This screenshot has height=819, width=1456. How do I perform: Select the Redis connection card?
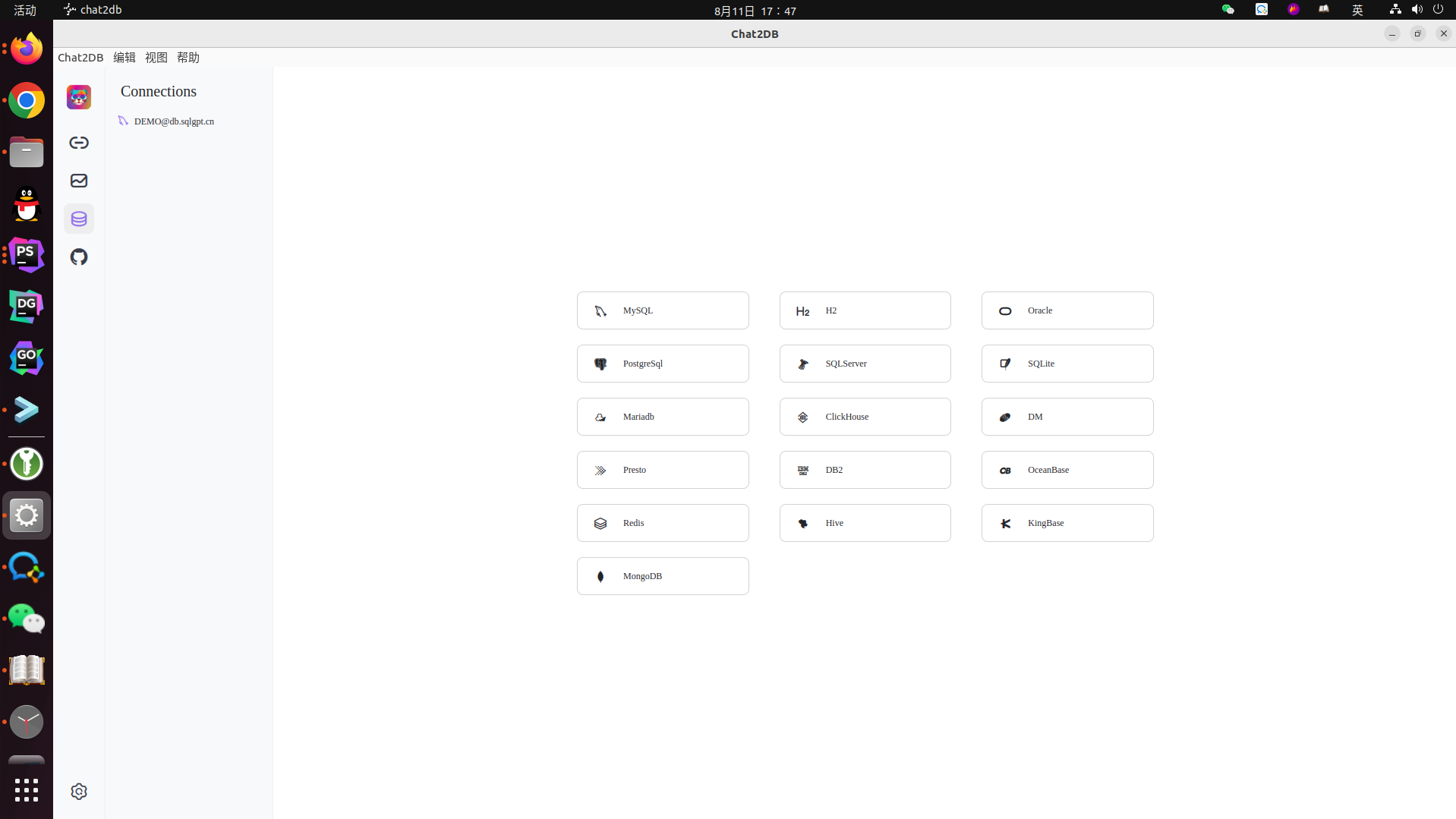click(x=663, y=522)
